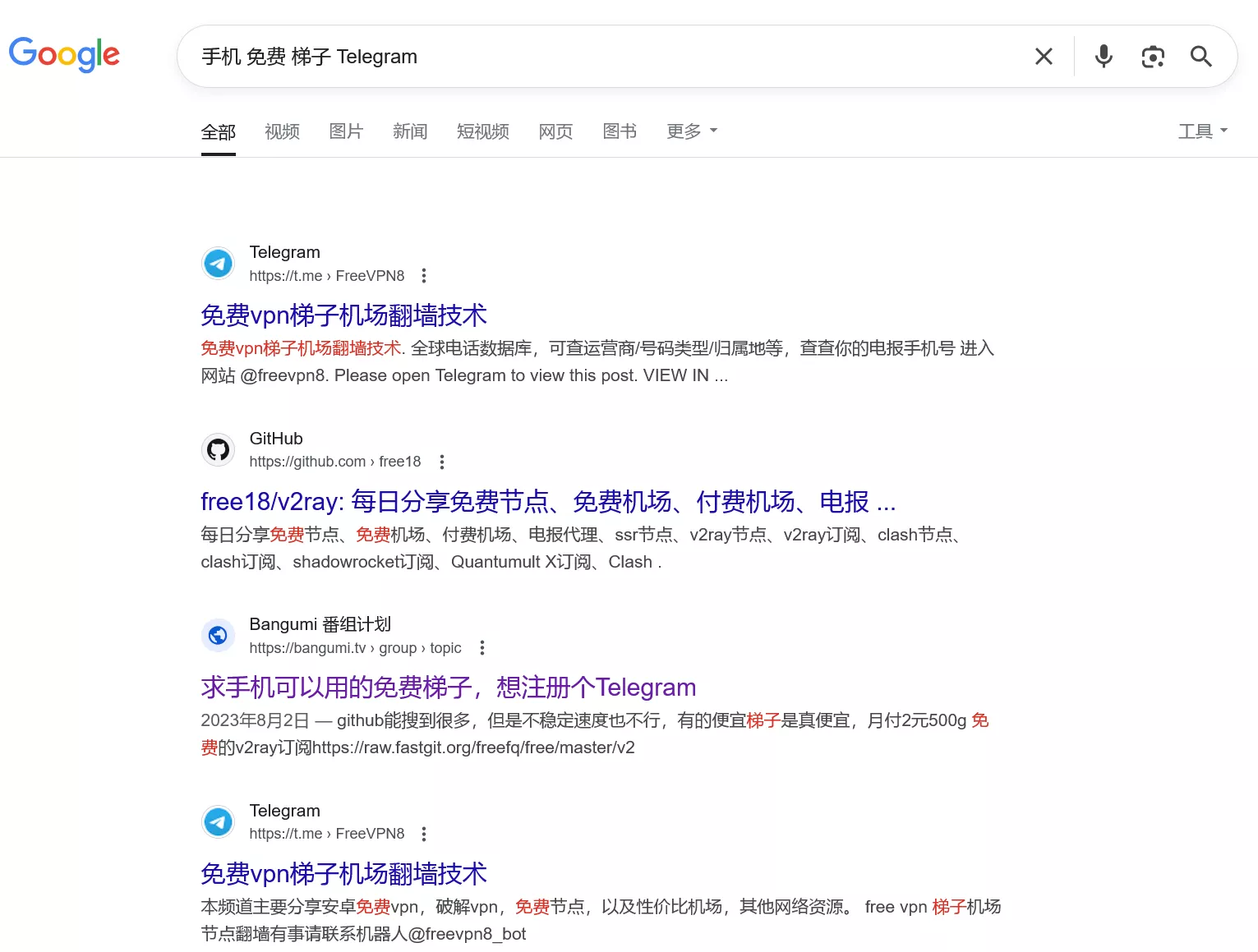The height and width of the screenshot is (952, 1258).
Task: Submit search with magnifier icon
Action: [1201, 57]
